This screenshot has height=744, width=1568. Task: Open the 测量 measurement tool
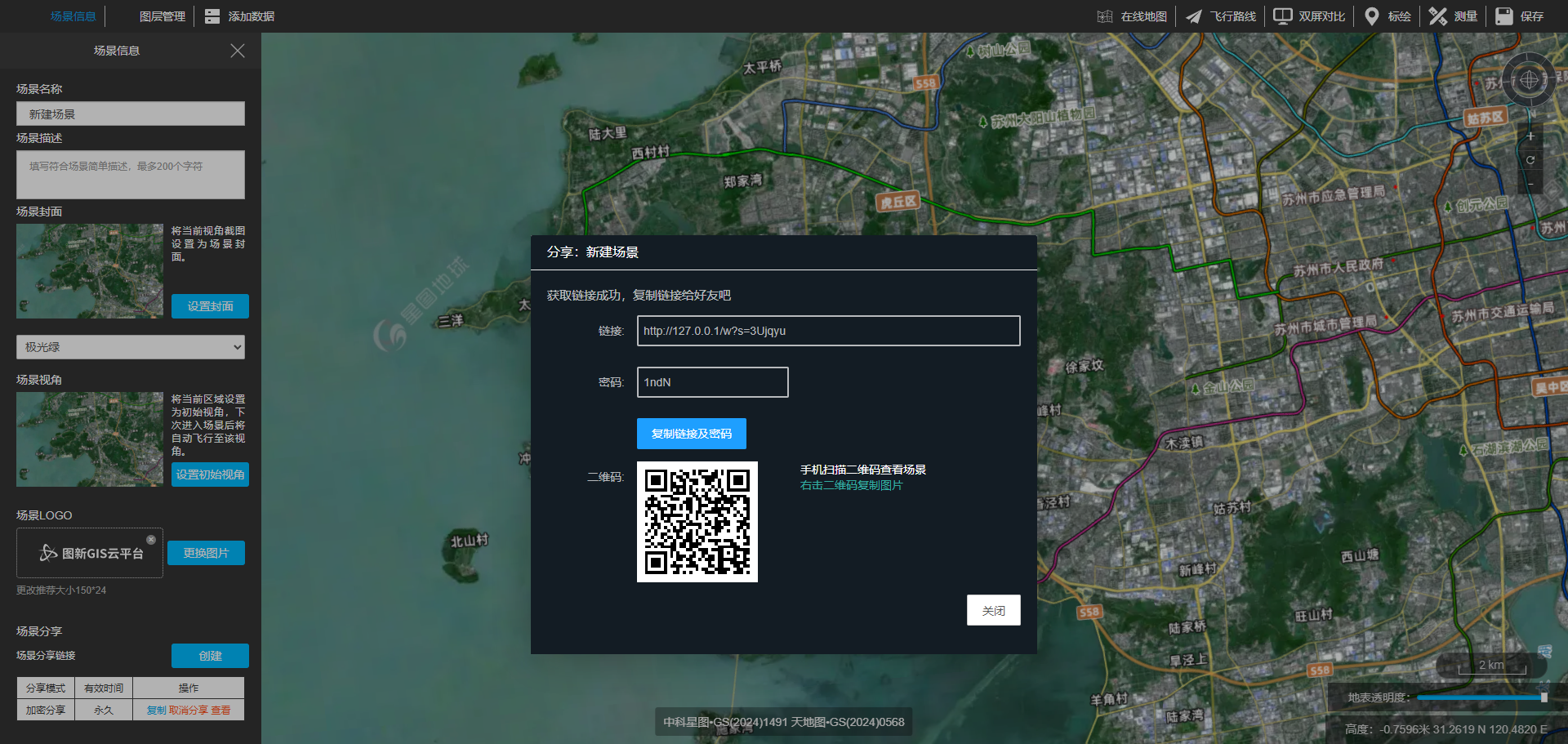coord(1454,16)
